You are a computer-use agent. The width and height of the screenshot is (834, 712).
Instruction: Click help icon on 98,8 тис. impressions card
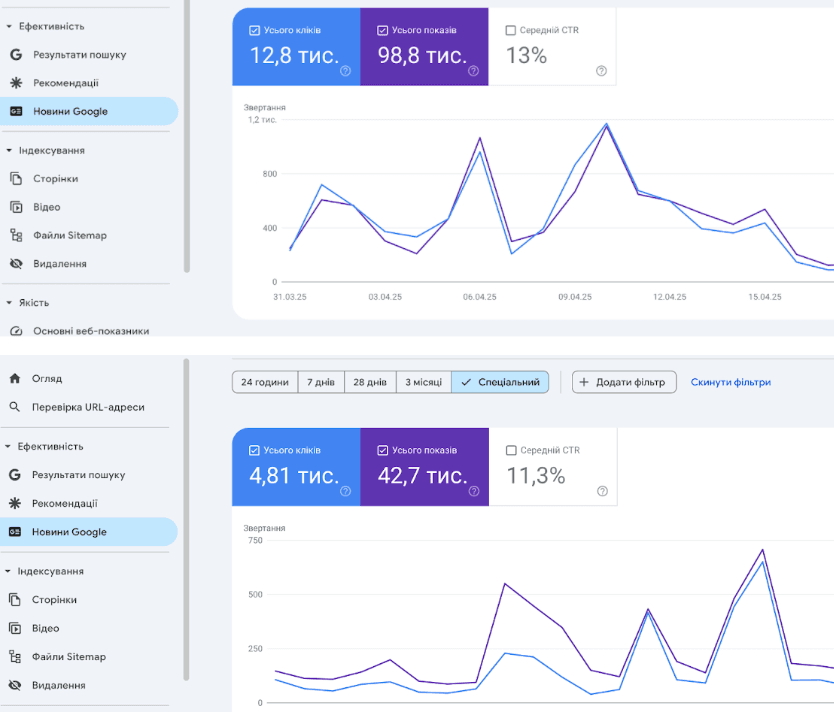tap(473, 71)
